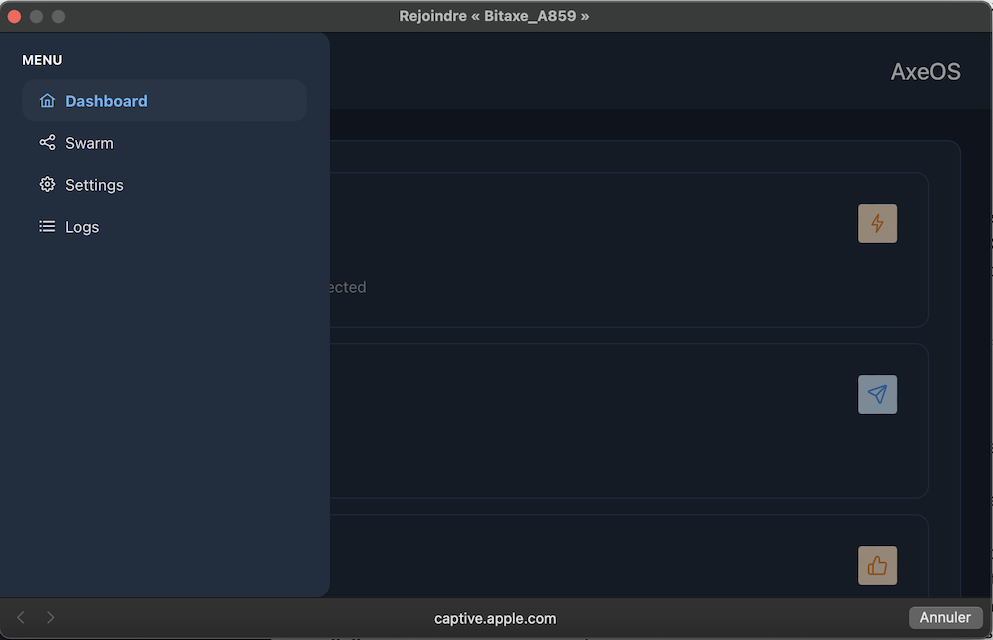Click the Annuler button

click(x=944, y=618)
